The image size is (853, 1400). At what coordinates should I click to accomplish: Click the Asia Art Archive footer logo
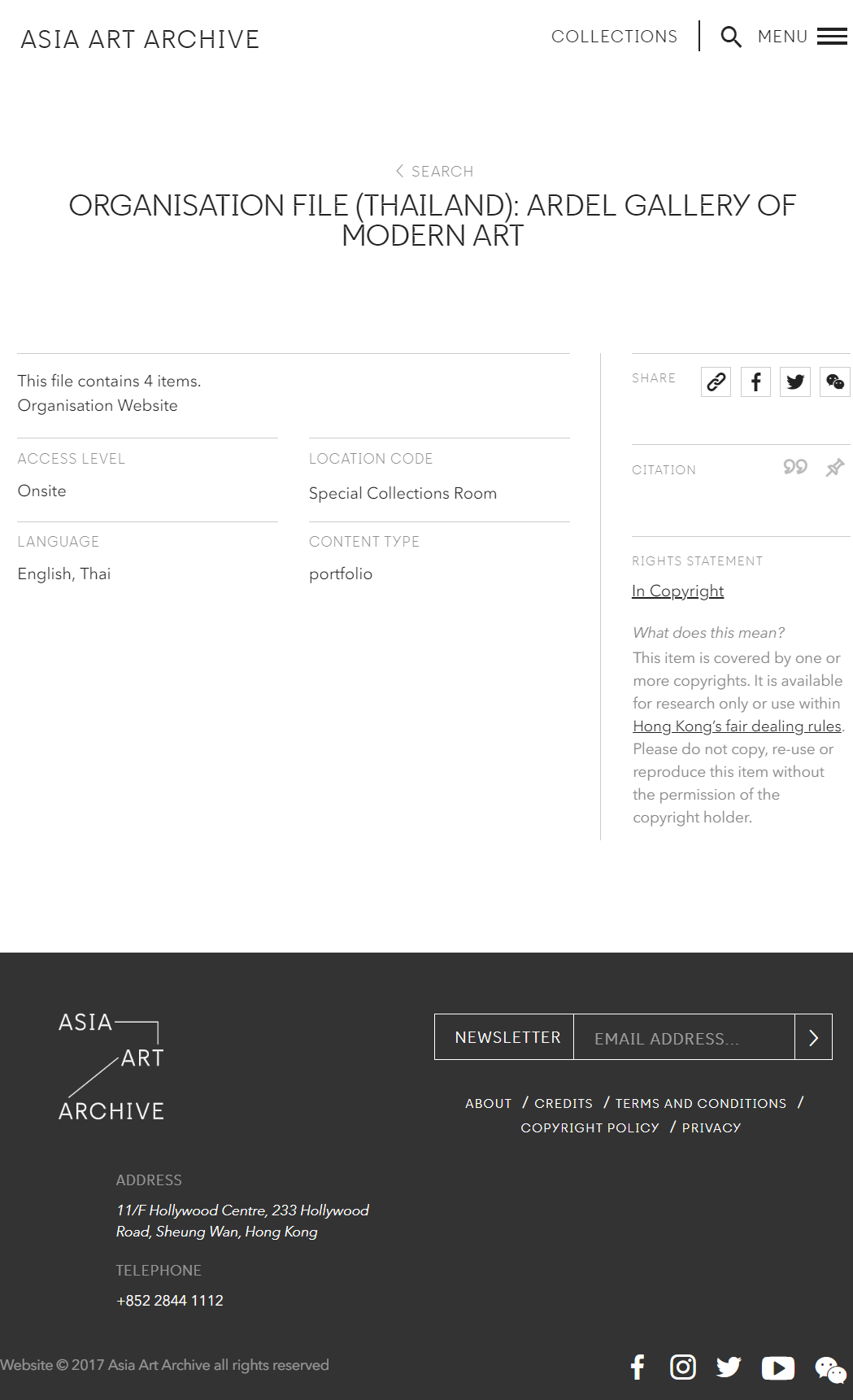111,1066
